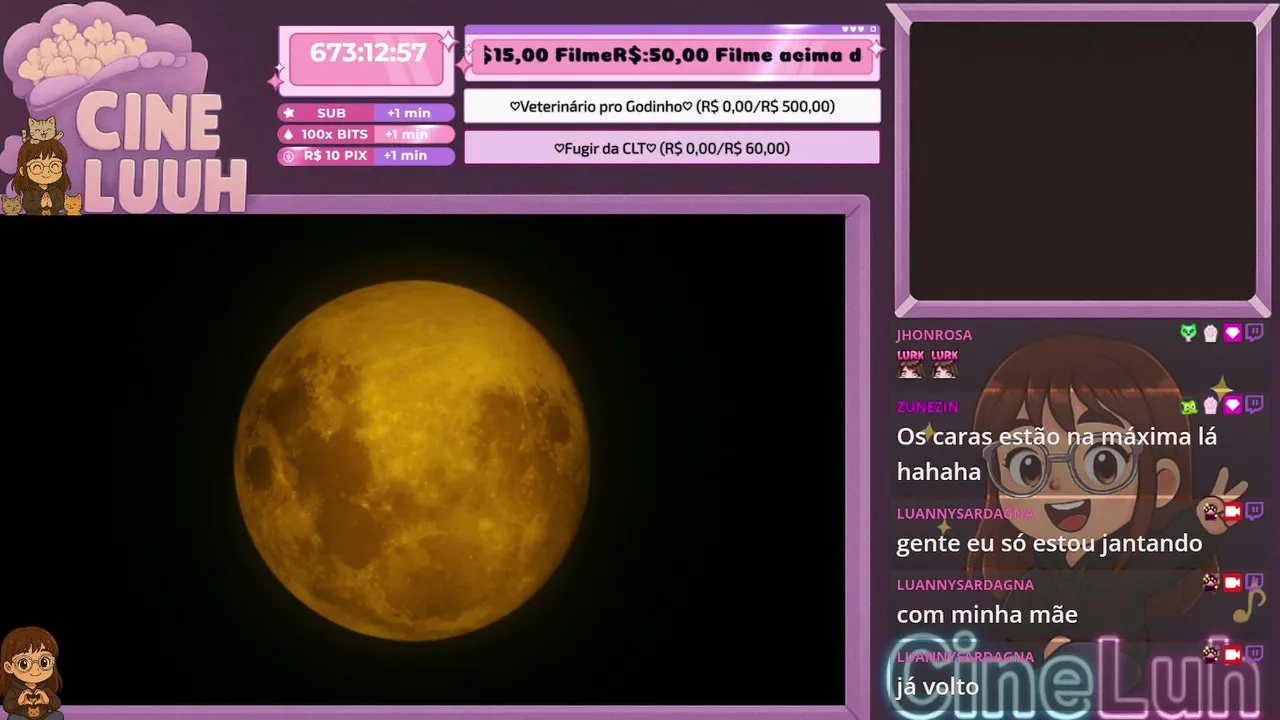Image resolution: width=1280 pixels, height=720 pixels.
Task: Click ZUNEZIN's paw badge
Action: click(1210, 405)
